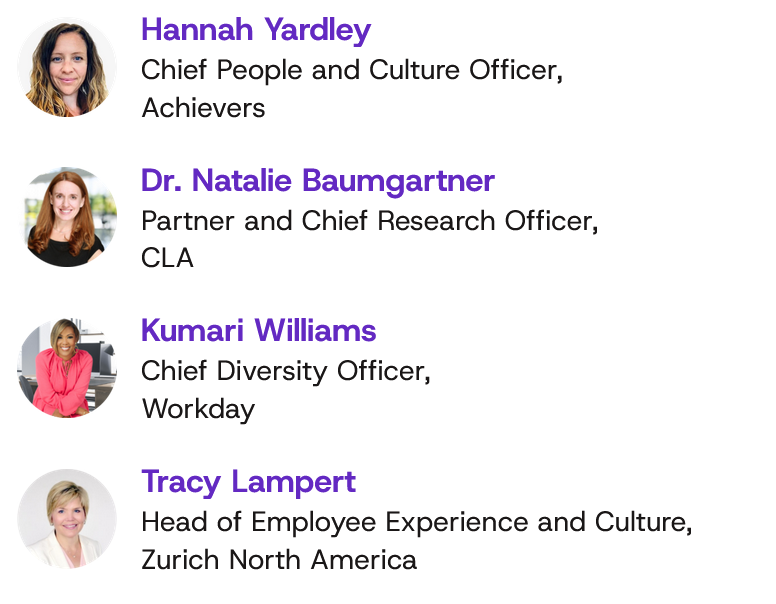
Task: Click Tracy Lampert's profile photo
Action: 67,519
